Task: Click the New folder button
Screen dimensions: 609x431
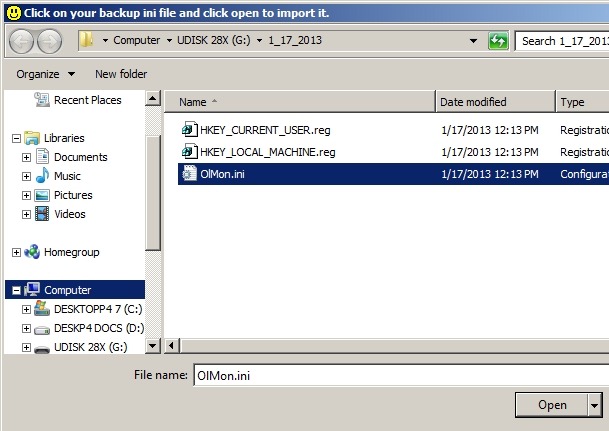Action: tap(121, 74)
